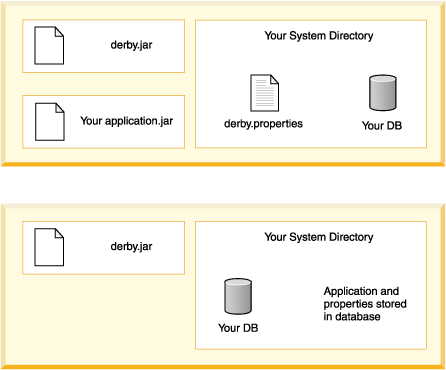Select the top derby.jar box

tap(103, 46)
